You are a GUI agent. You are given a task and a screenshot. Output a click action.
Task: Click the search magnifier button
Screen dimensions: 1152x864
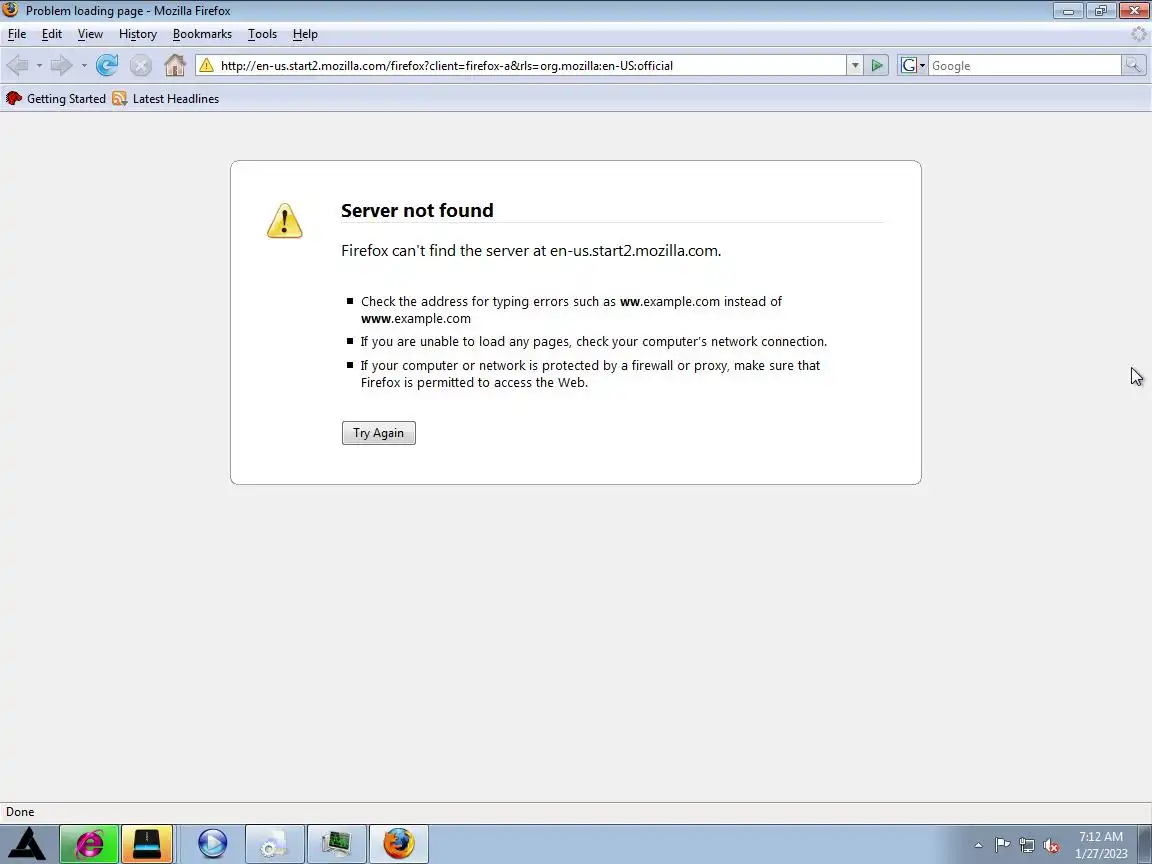pyautogui.click(x=1133, y=65)
